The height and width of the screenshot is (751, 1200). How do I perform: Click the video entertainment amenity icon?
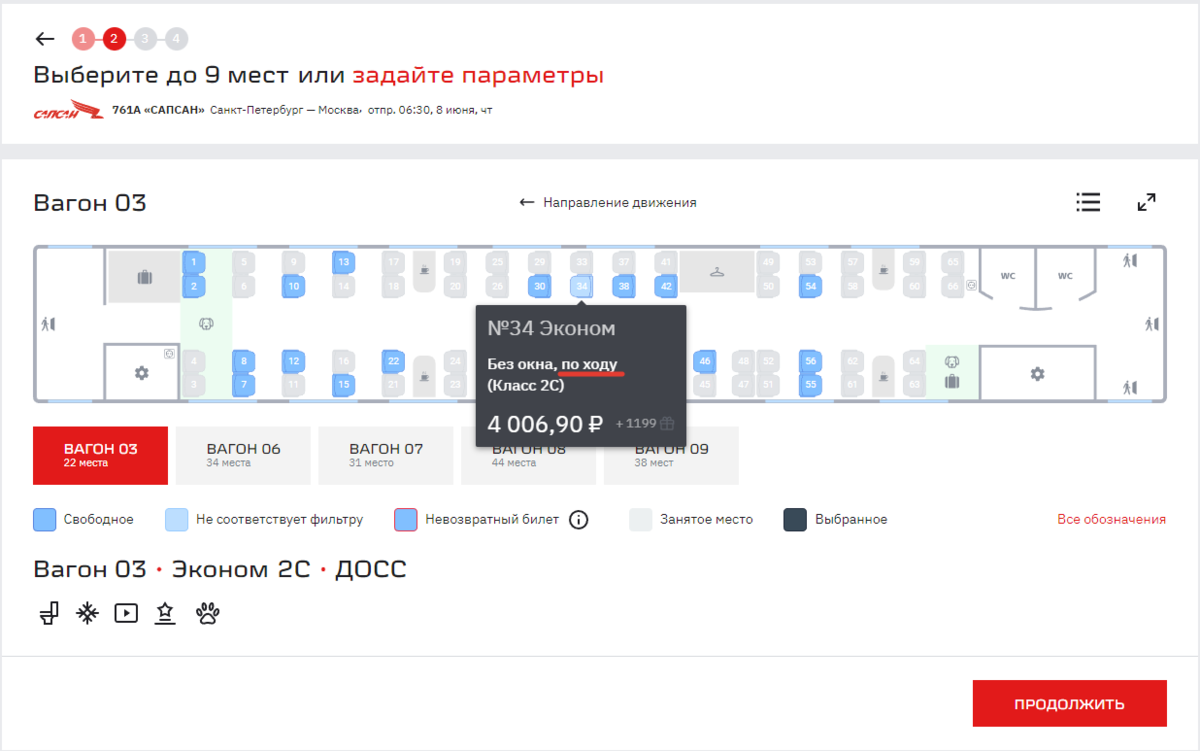126,613
